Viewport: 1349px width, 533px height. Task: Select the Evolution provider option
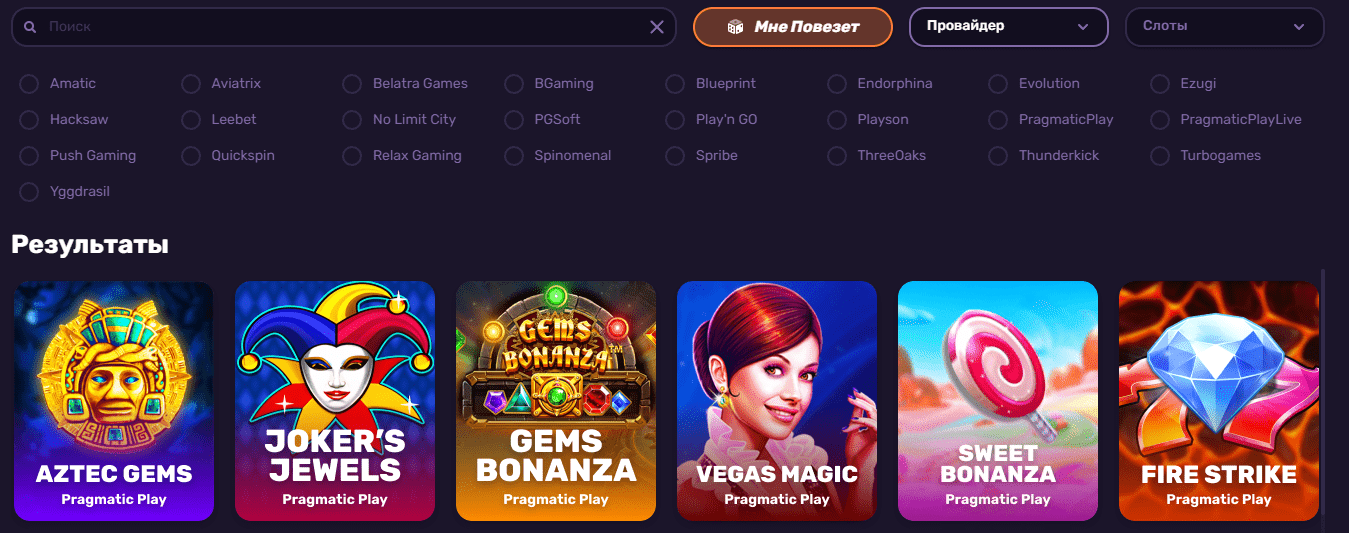click(998, 84)
